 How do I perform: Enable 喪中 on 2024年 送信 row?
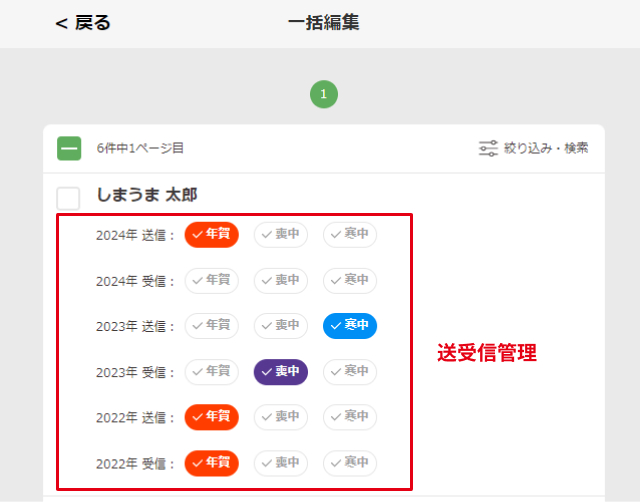[x=281, y=235]
